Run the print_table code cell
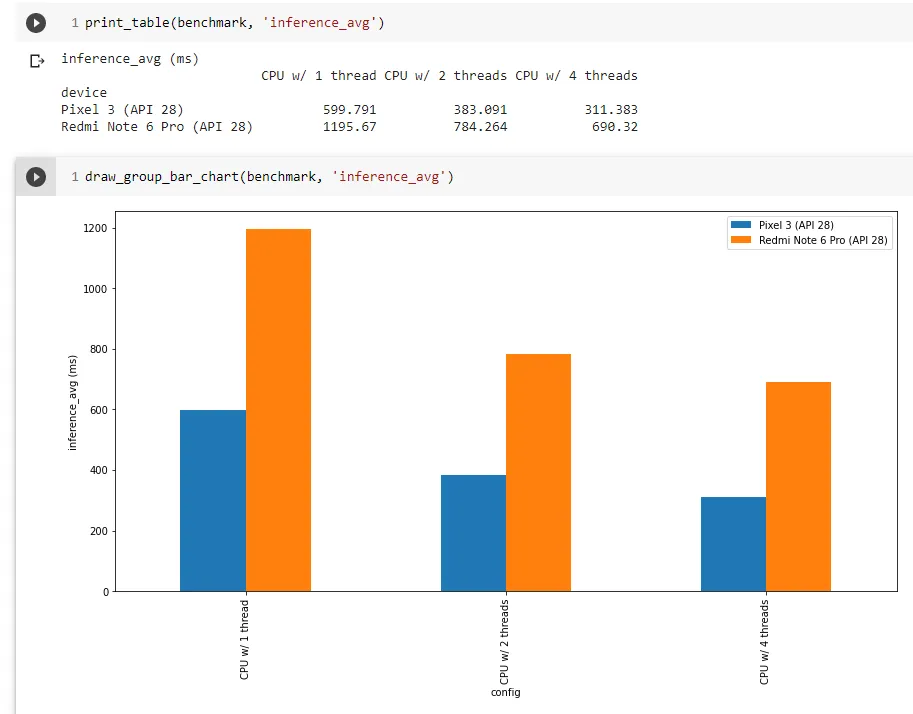913x714 pixels. tap(36, 23)
